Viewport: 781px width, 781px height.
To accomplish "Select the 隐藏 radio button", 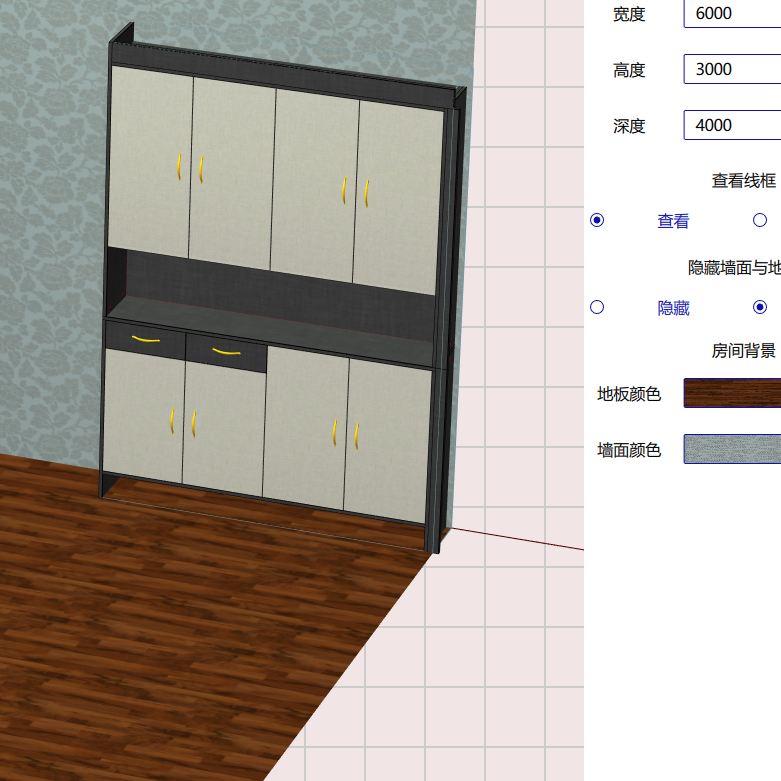I will pos(597,307).
